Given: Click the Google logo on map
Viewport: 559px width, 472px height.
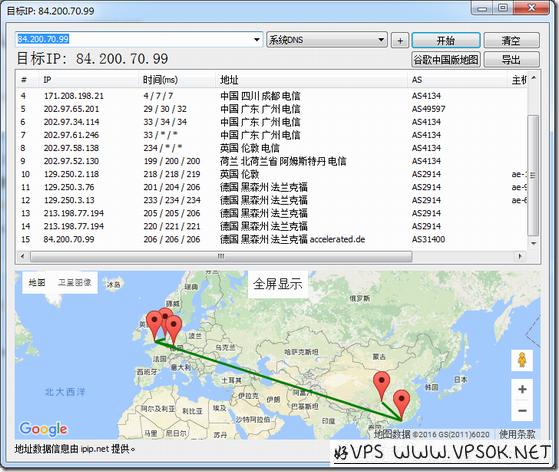Looking at the screenshot, I should (x=43, y=429).
